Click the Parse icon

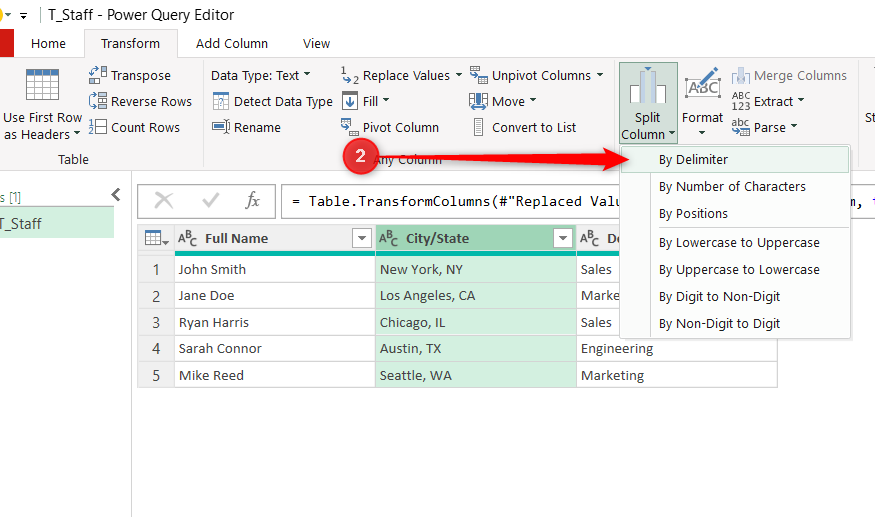click(x=741, y=127)
